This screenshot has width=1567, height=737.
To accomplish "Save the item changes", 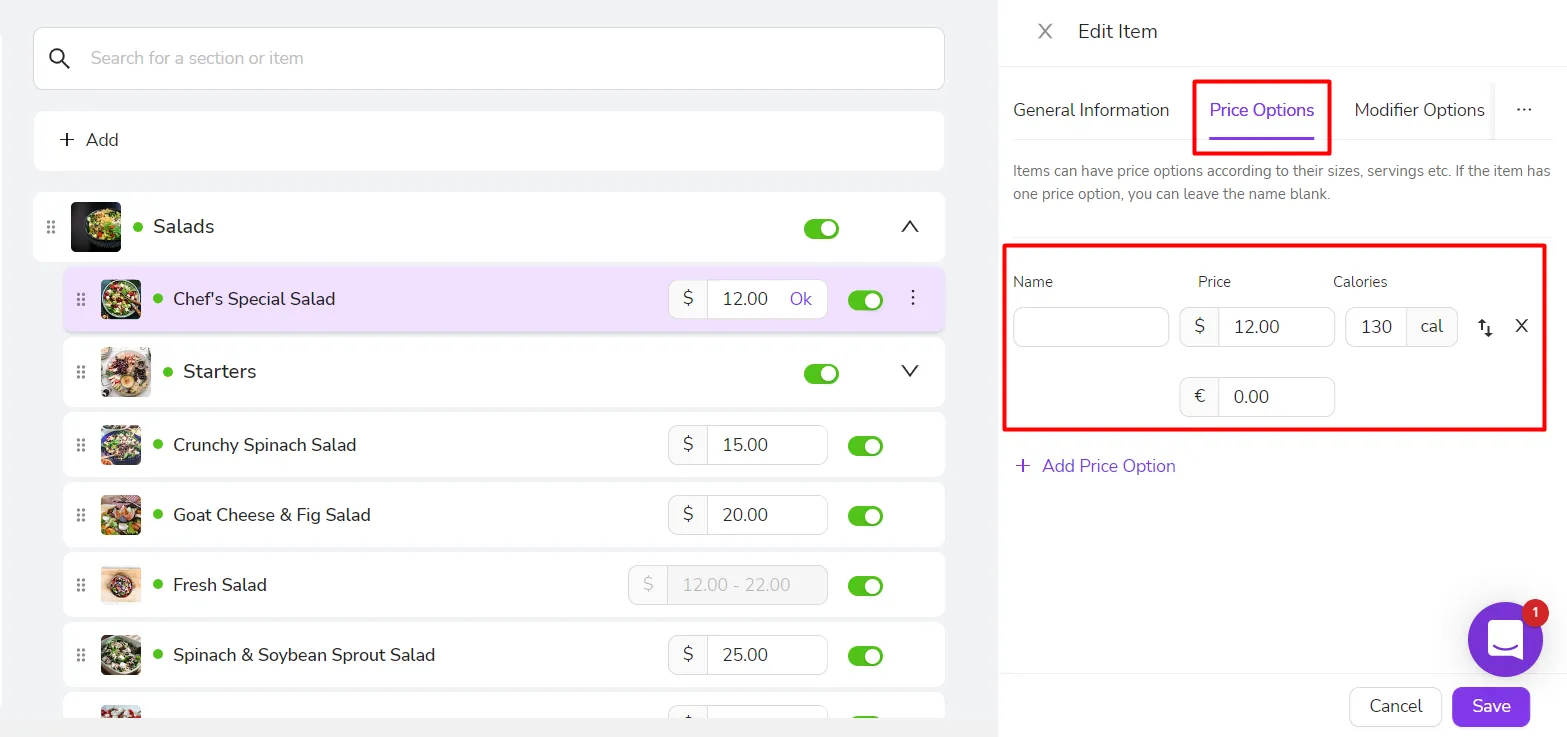I will [1490, 706].
